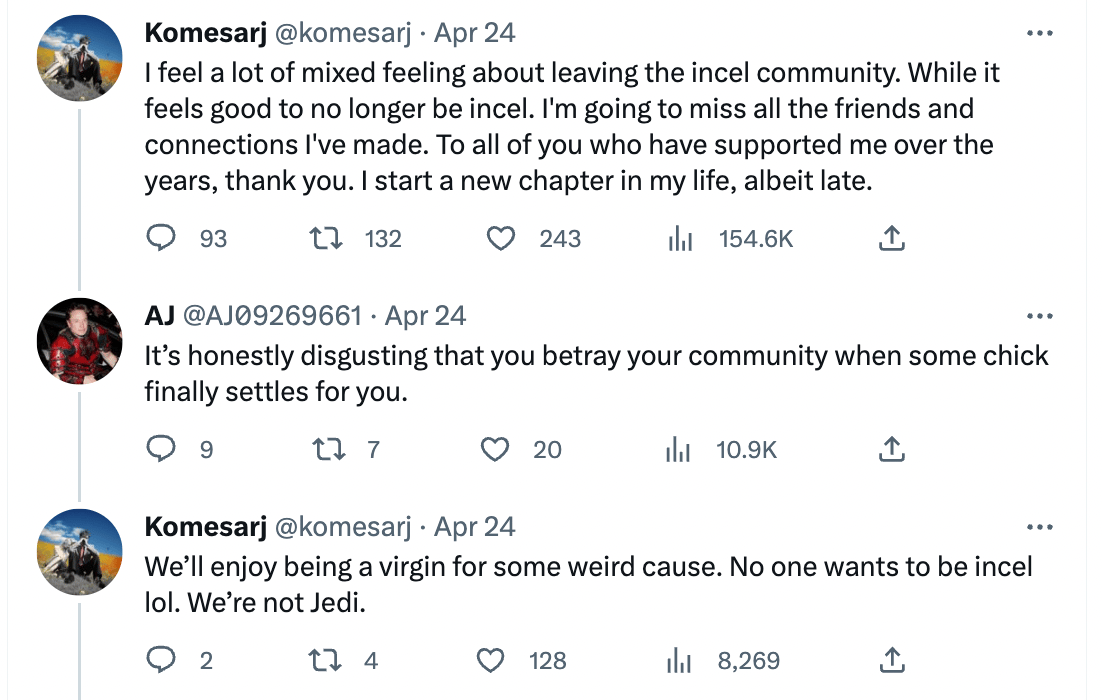Reply to AJ's tweet
This screenshot has height=700, width=1102.
(x=162, y=450)
